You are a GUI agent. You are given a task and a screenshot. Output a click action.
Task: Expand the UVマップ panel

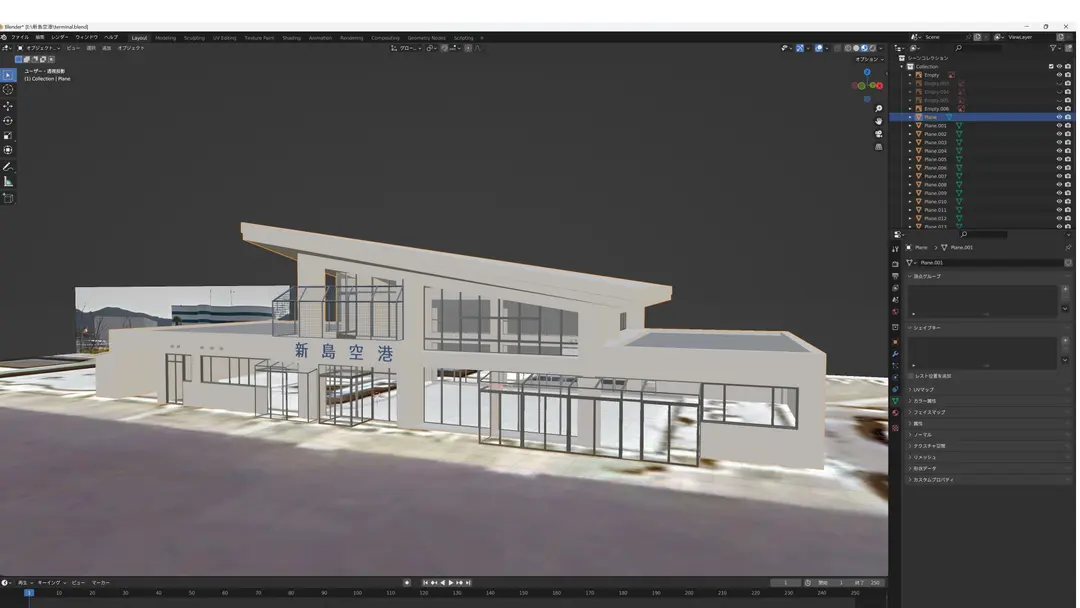tap(988, 390)
